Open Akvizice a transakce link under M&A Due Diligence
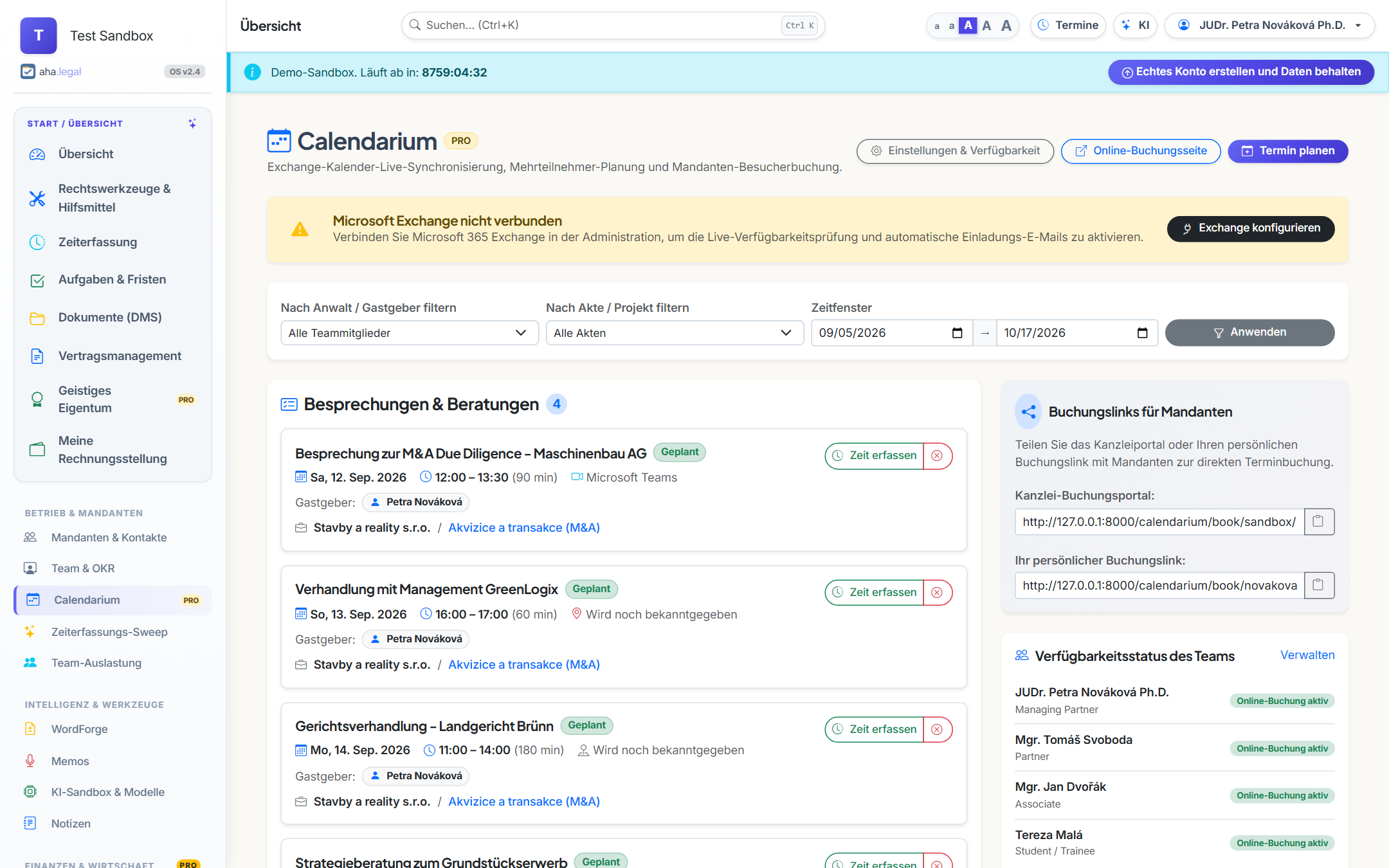This screenshot has width=1389, height=868. pos(524,528)
